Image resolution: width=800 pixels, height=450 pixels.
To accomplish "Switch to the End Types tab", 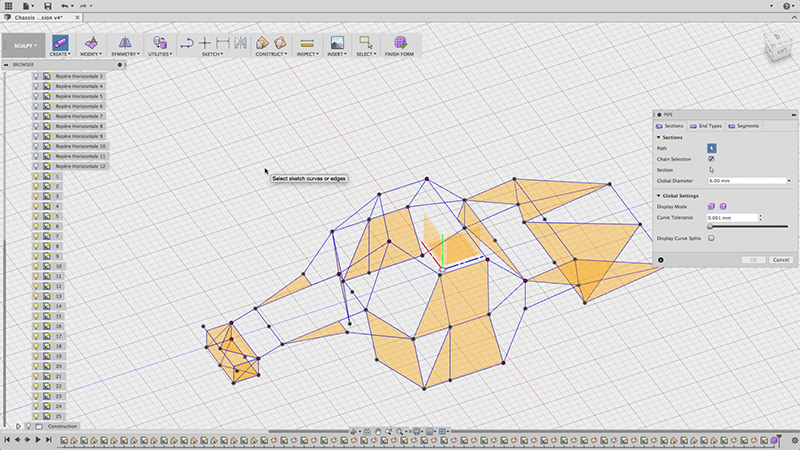I will tap(704, 126).
